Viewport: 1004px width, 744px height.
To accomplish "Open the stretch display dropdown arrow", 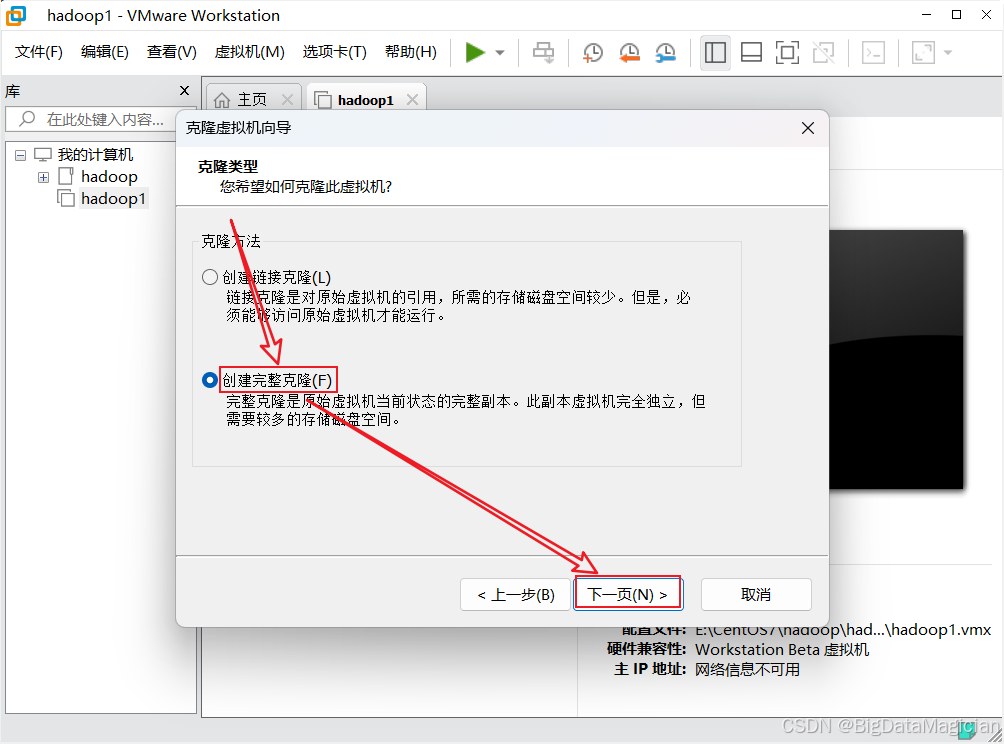I will [948, 53].
